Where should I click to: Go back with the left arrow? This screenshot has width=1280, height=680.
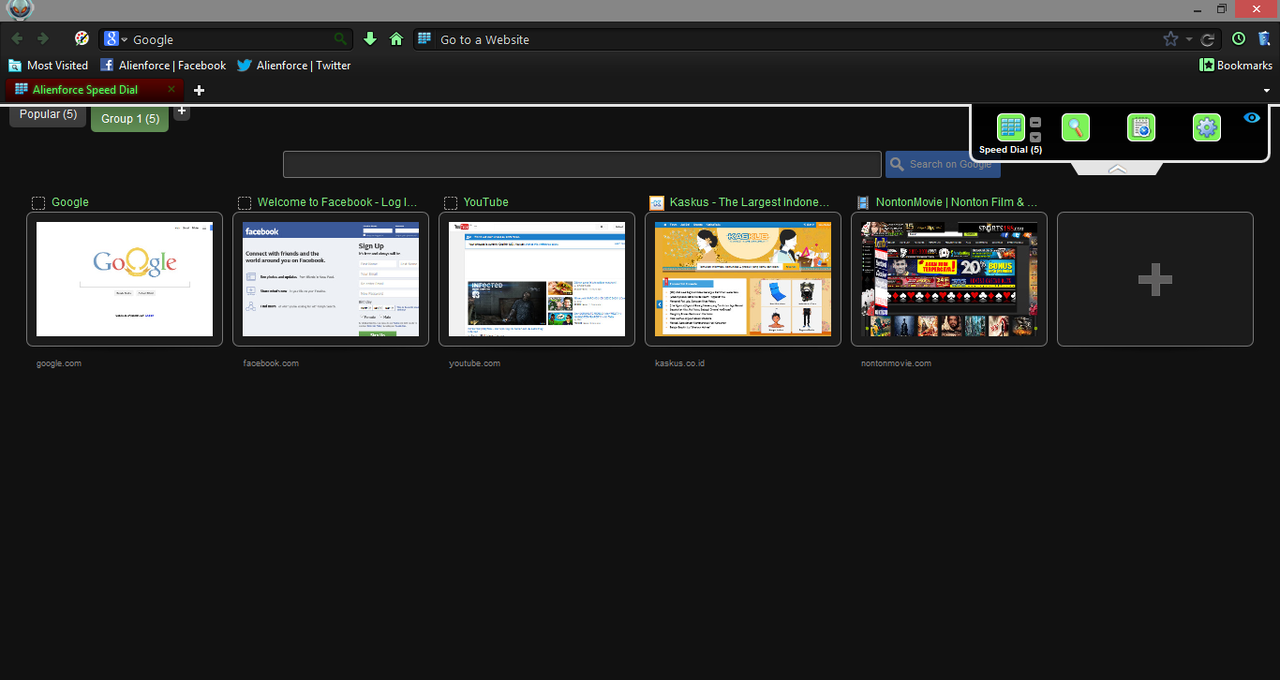[x=17, y=39]
